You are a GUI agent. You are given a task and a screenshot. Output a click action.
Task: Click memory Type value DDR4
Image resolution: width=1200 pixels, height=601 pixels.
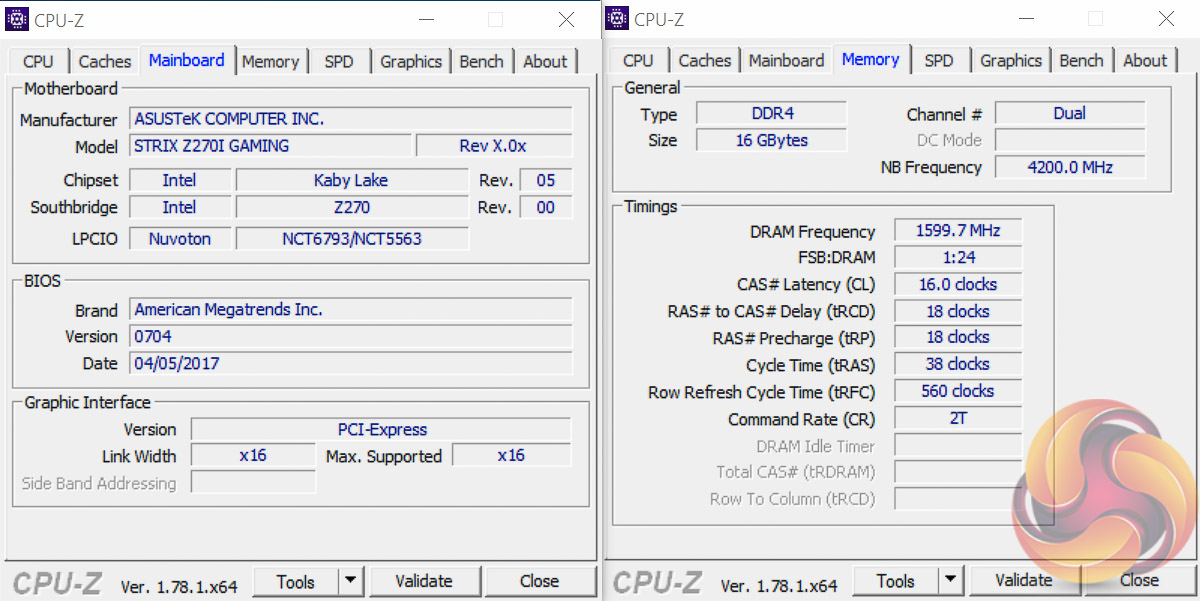click(771, 114)
